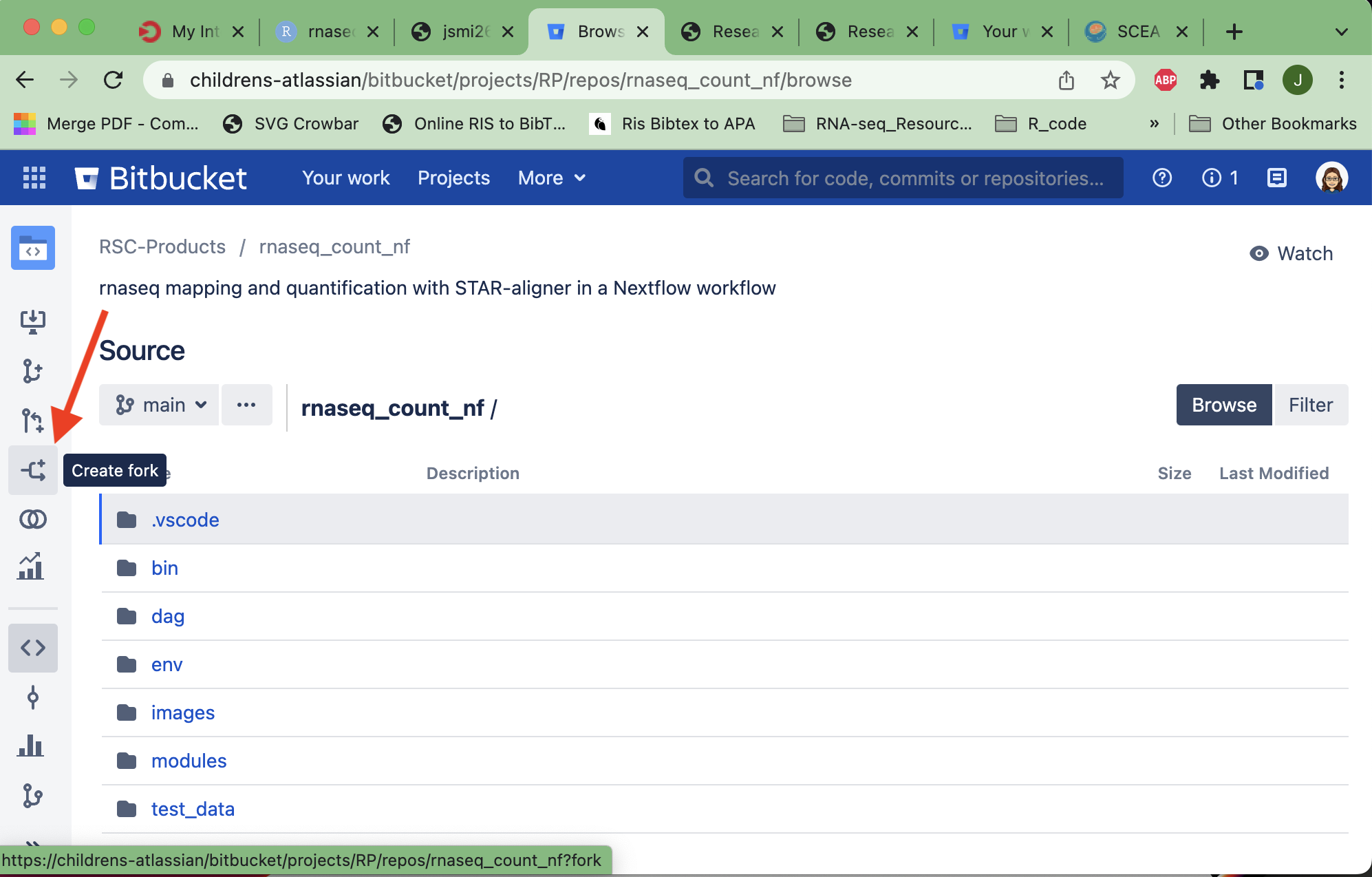This screenshot has height=877, width=1372.
Task: Open the Merge PDF bookmark
Action: click(x=106, y=124)
